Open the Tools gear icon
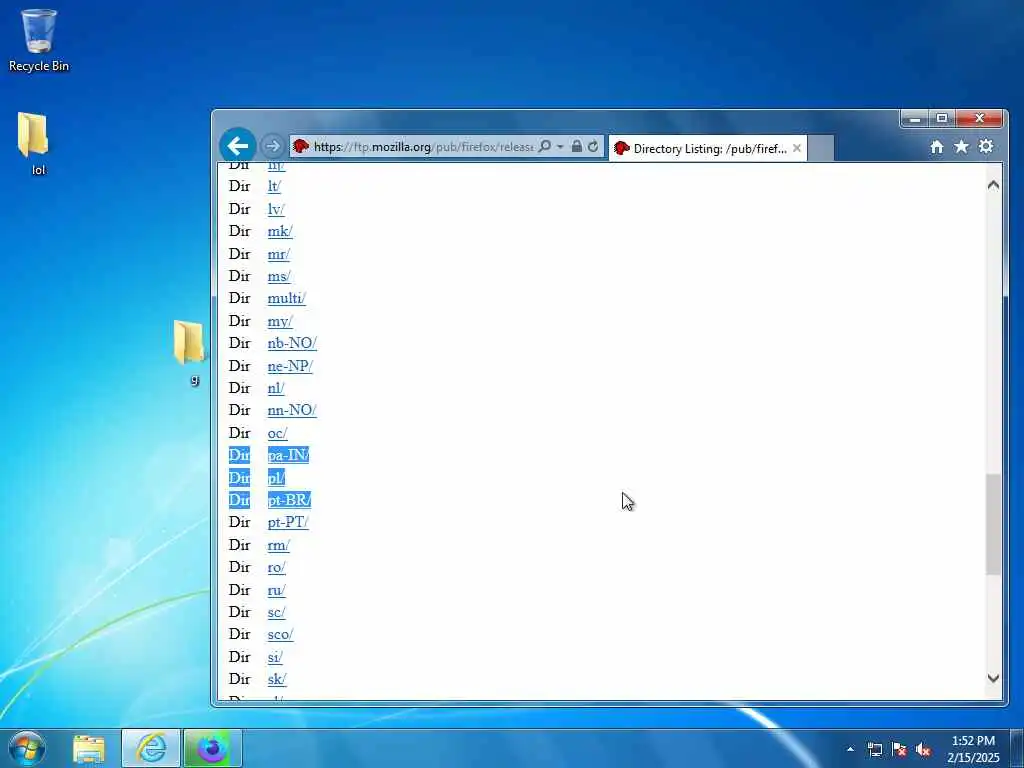Screen dimensions: 1024x768 [985, 146]
